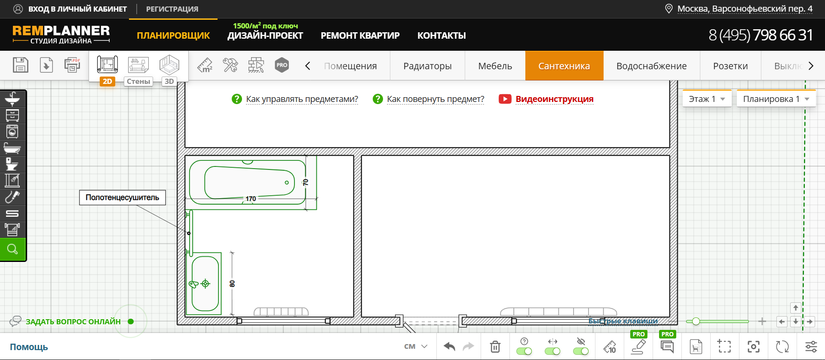Toggle the crossed-eye visibility switch
825x360 pixels.
581,351
